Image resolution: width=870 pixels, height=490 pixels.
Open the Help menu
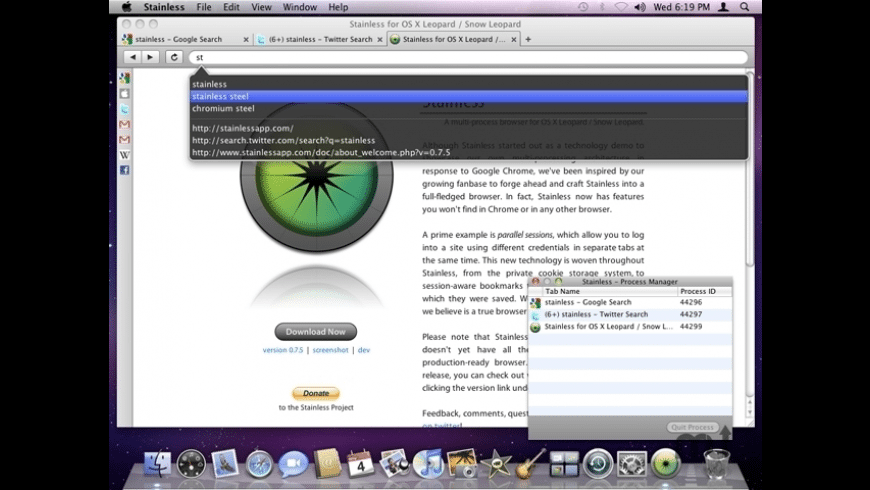point(338,7)
